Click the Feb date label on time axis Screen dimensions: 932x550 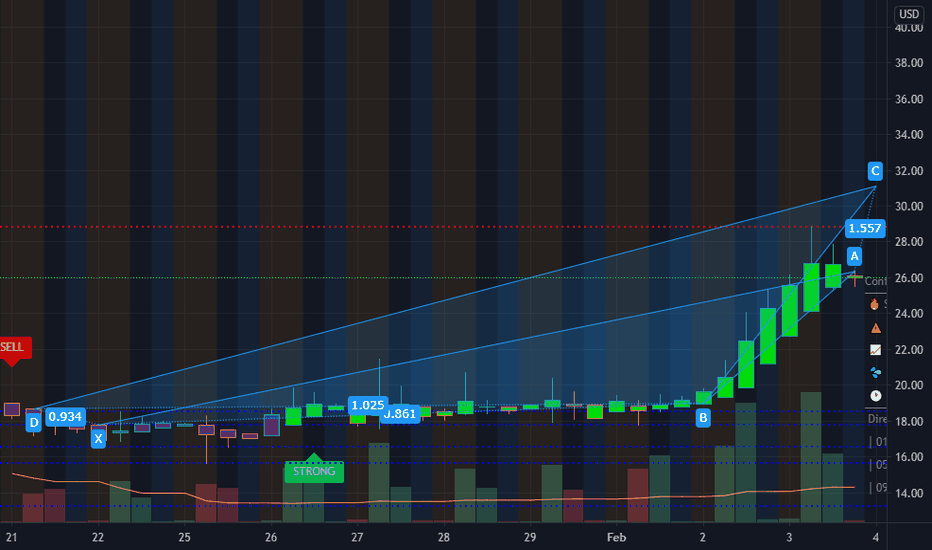[616, 538]
